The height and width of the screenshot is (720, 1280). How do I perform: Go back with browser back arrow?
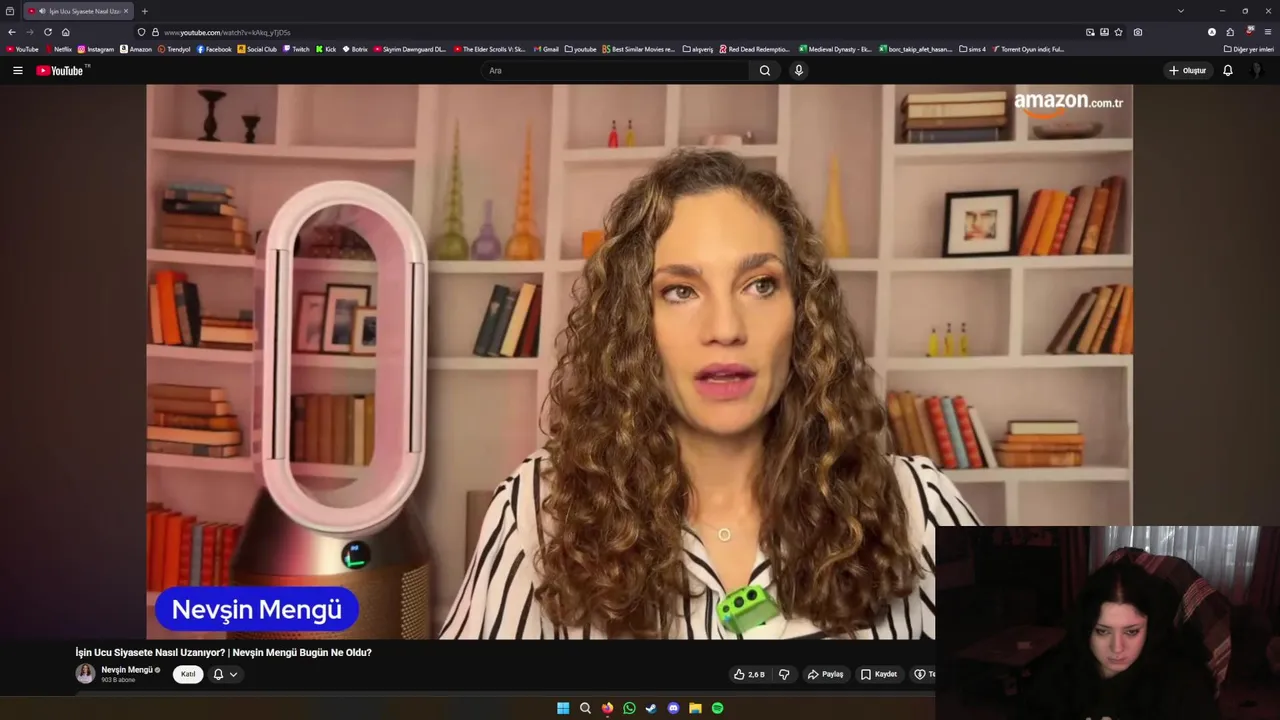(x=12, y=32)
